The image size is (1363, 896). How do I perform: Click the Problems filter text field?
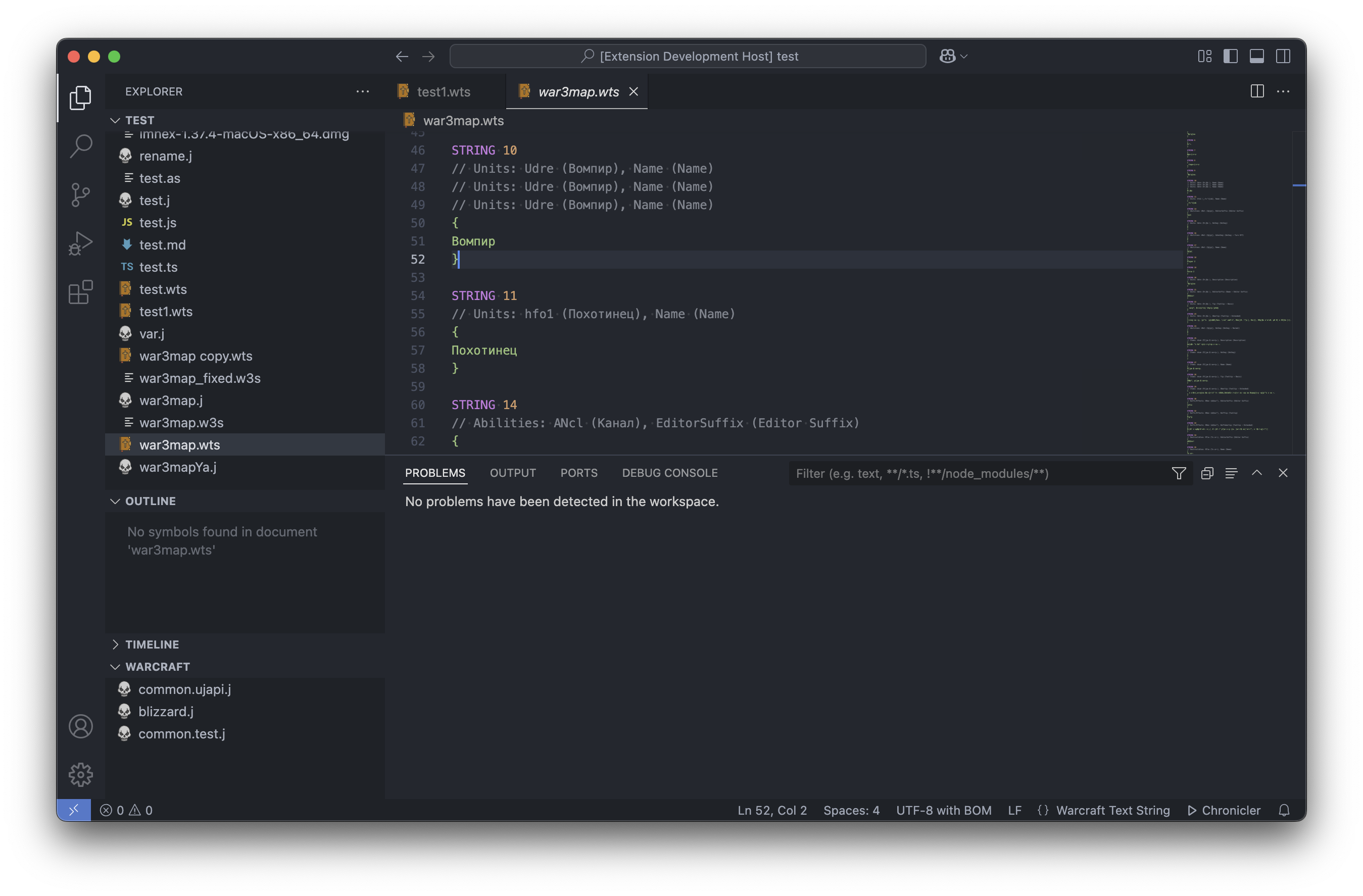pos(973,473)
